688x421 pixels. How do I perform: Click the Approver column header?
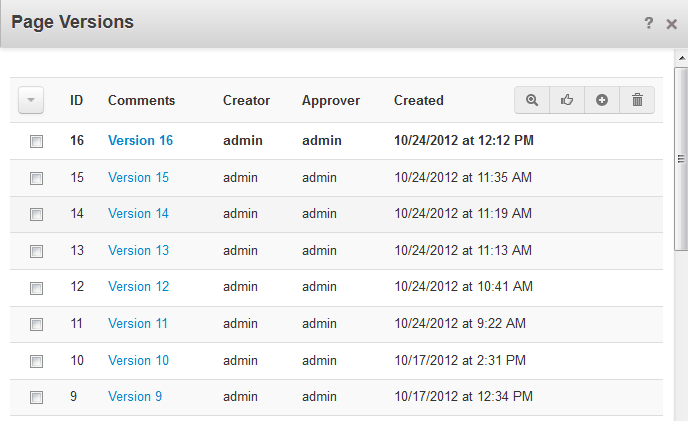pyautogui.click(x=330, y=100)
